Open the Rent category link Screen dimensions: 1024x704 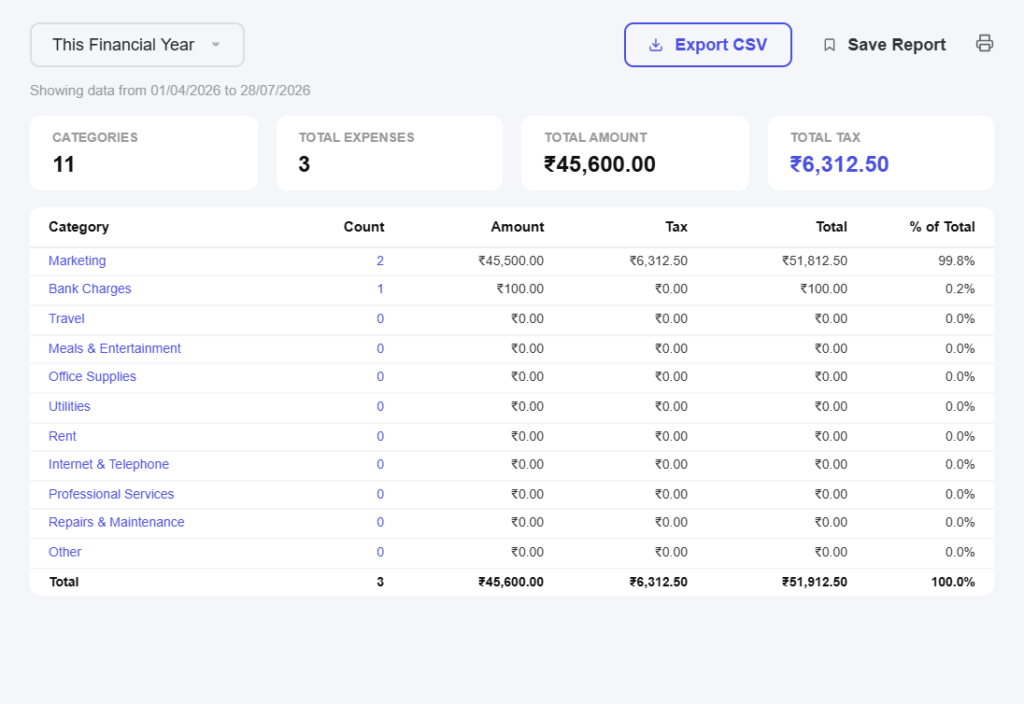point(62,436)
